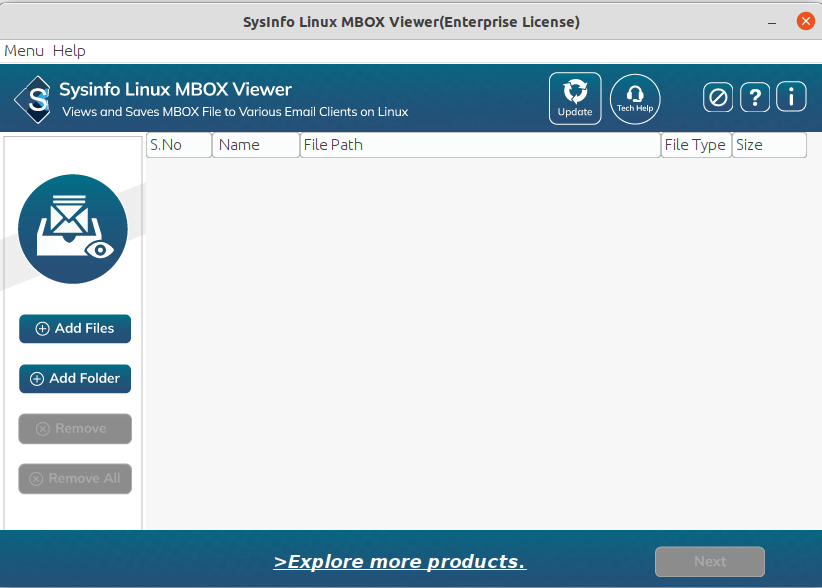Close the MBOX Viewer window

(x=806, y=21)
